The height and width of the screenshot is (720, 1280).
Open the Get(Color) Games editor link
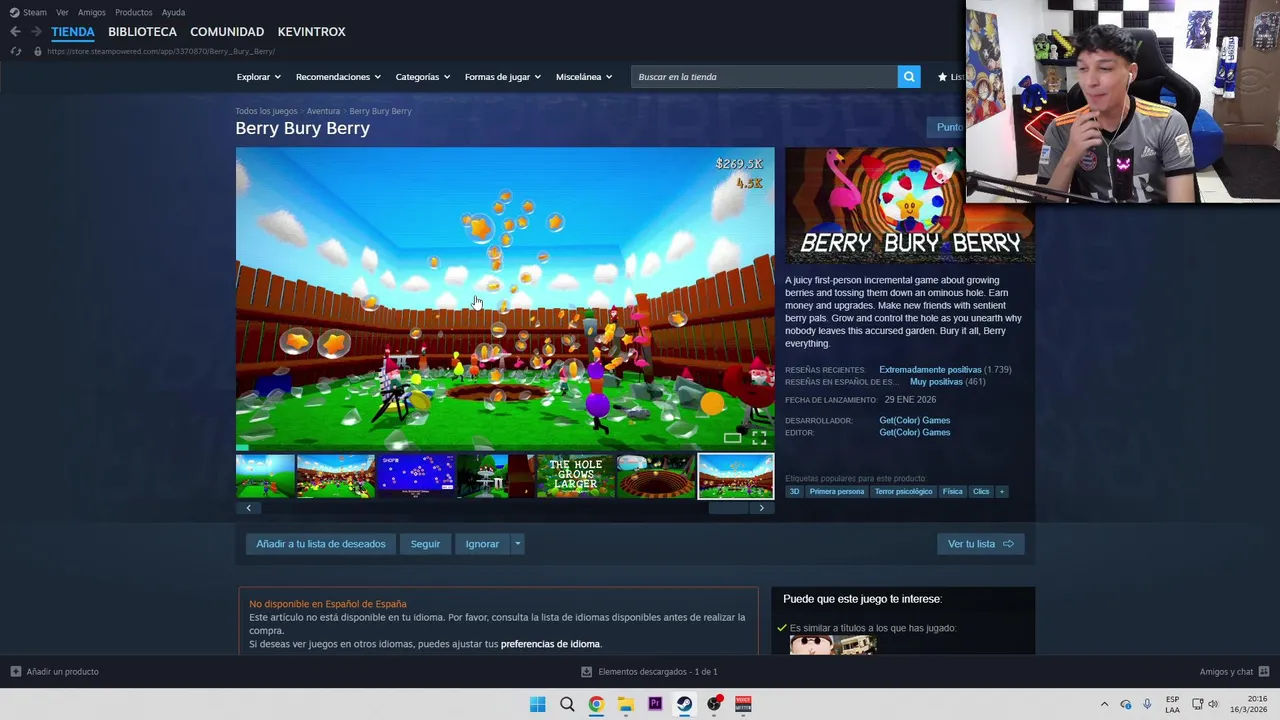tap(914, 432)
